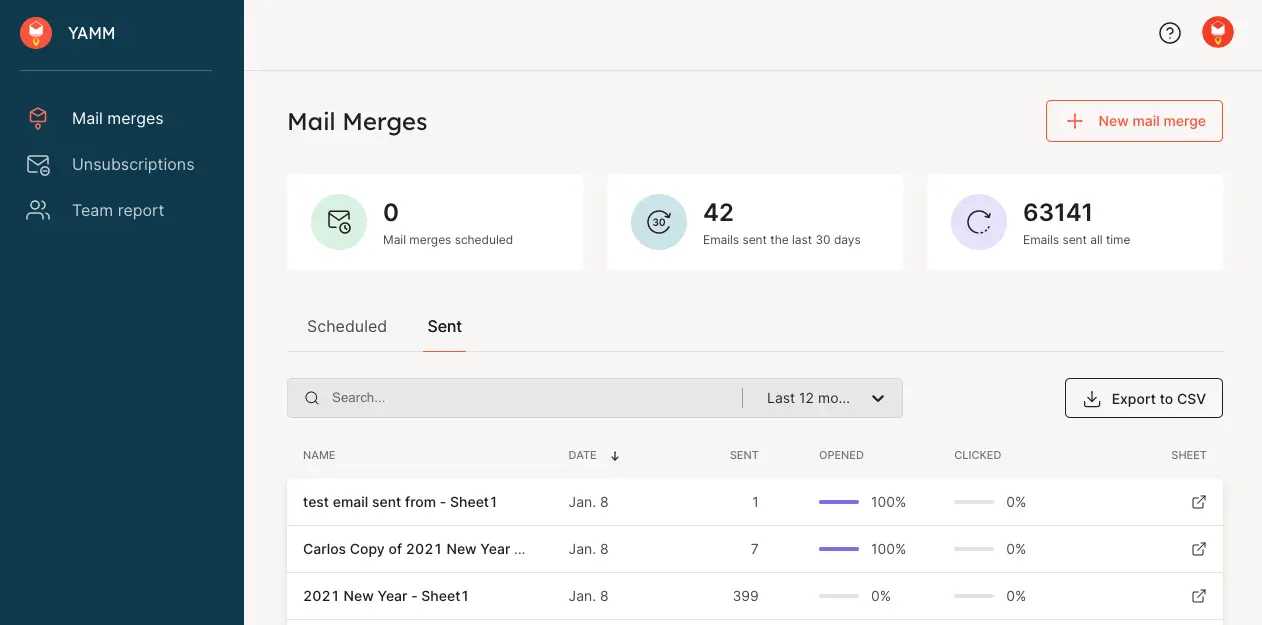Click the scheduled mail merges envelope-clock icon
Viewport: 1262px width, 625px height.
339,222
